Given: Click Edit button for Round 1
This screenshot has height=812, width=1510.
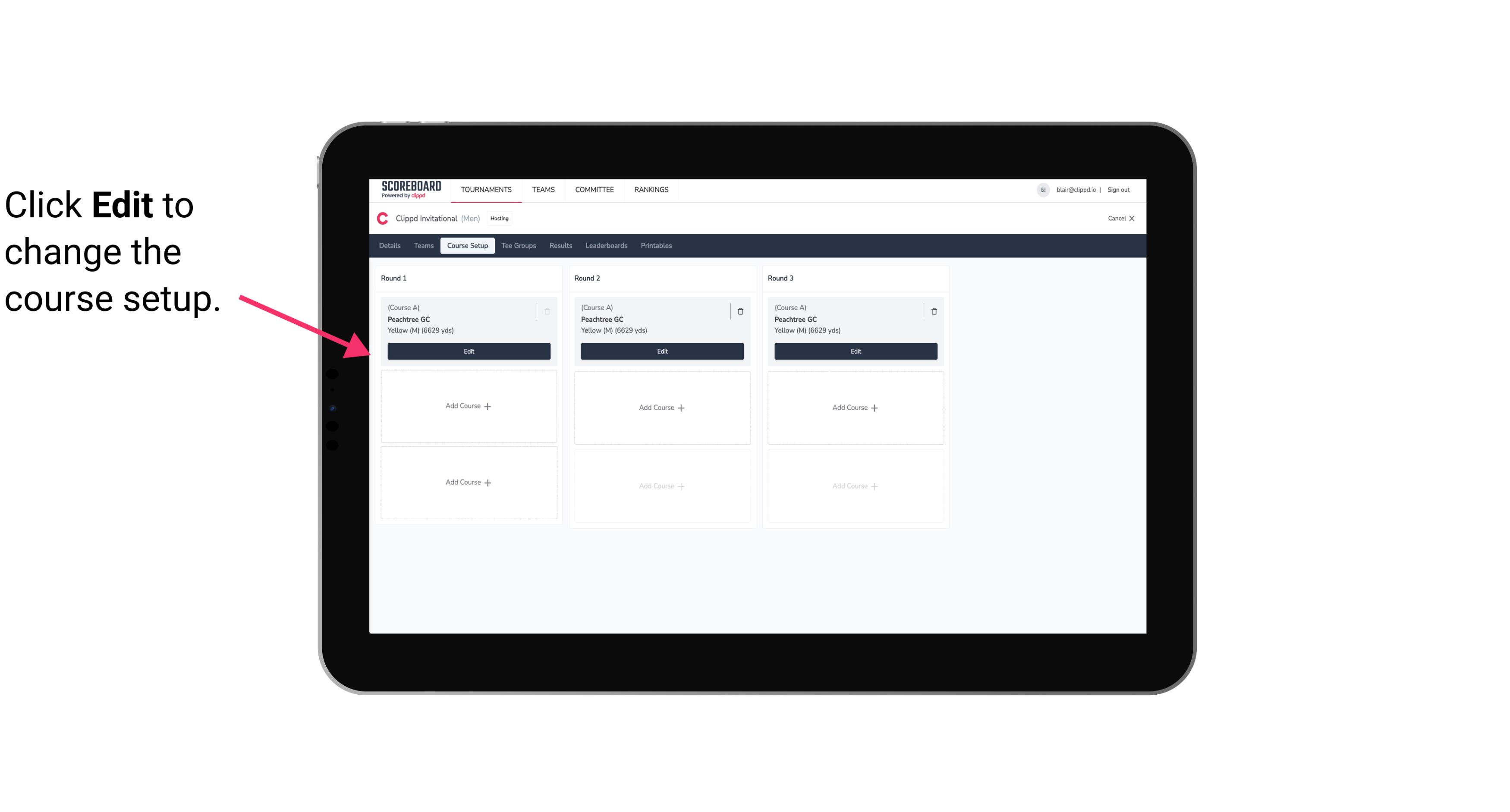Looking at the screenshot, I should click(468, 351).
